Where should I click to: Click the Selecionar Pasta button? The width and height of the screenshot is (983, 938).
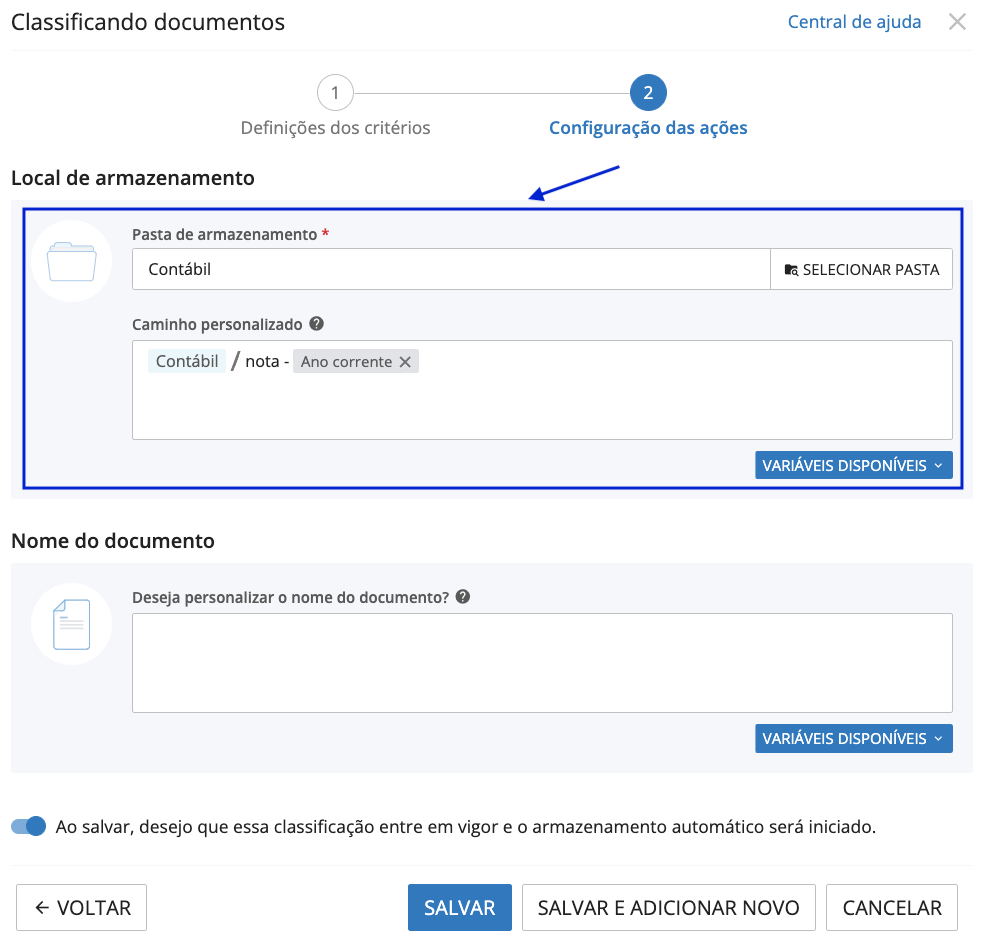861,269
